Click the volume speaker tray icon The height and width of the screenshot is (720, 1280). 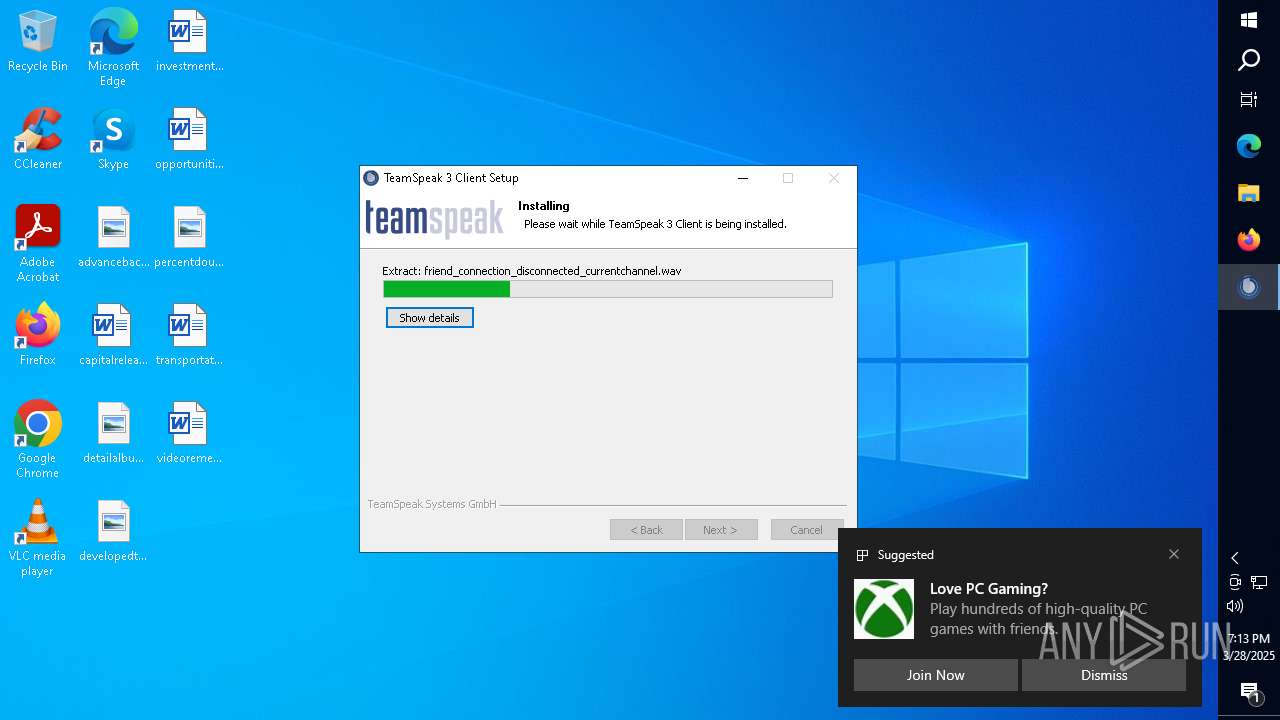[1235, 606]
